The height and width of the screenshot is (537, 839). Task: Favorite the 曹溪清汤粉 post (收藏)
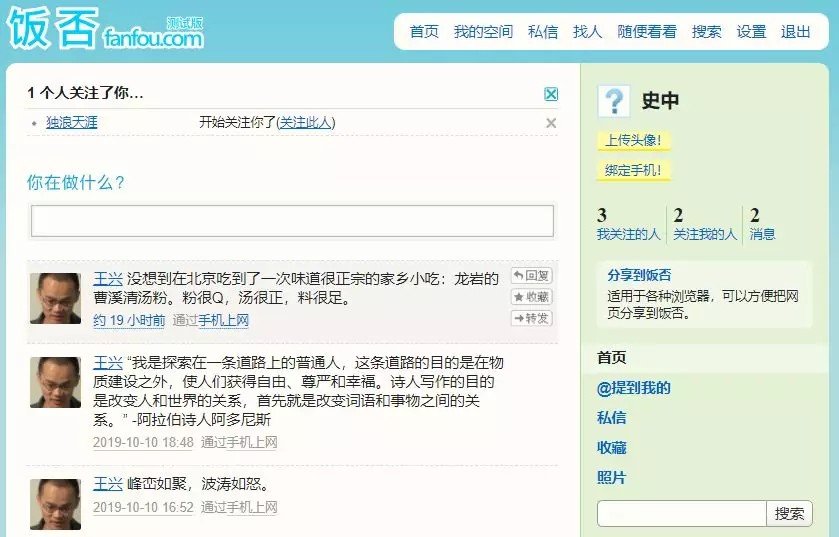pos(531,297)
